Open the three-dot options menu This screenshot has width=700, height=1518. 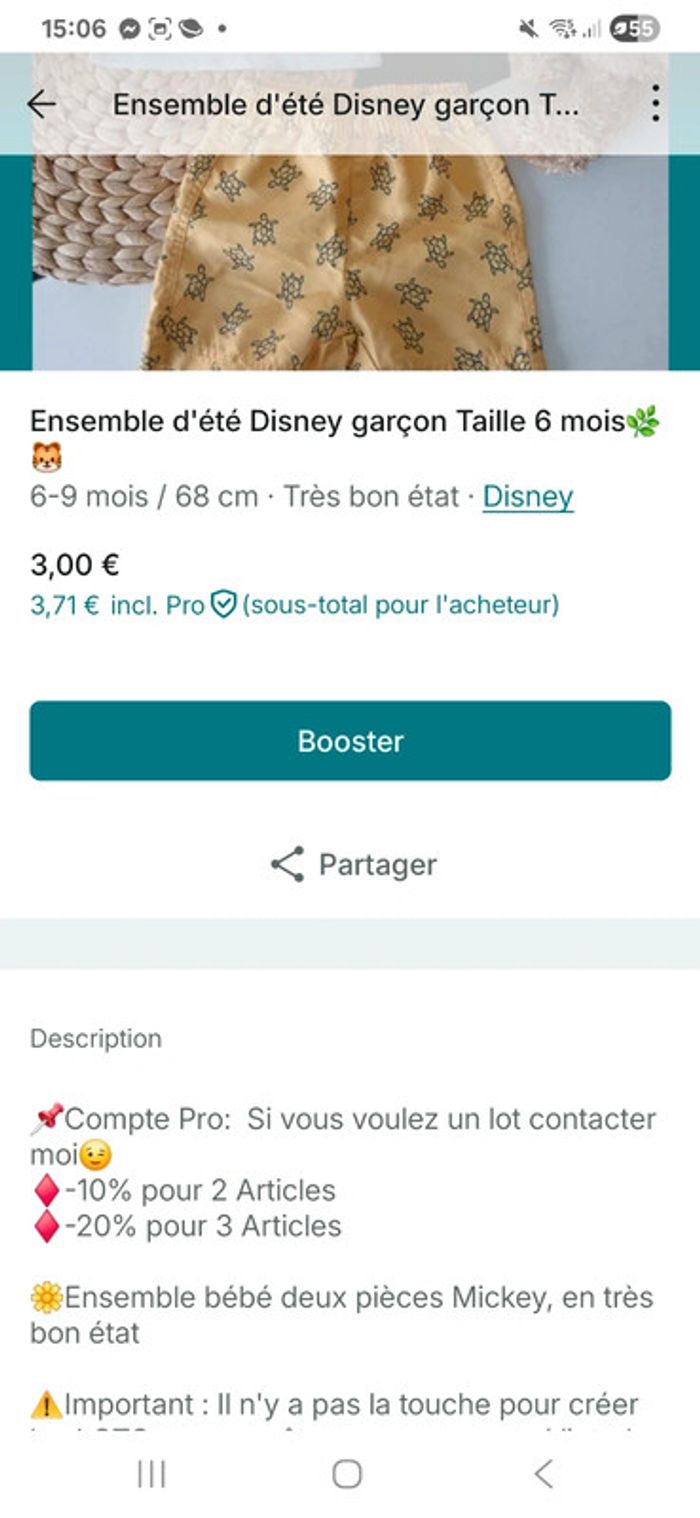coord(658,102)
